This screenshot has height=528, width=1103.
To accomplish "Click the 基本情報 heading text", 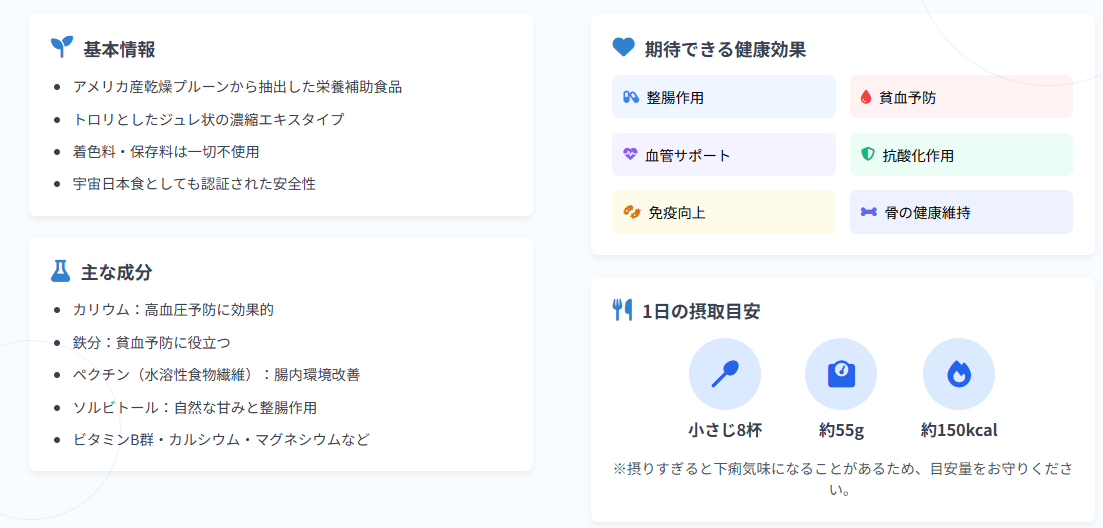I will tap(119, 49).
